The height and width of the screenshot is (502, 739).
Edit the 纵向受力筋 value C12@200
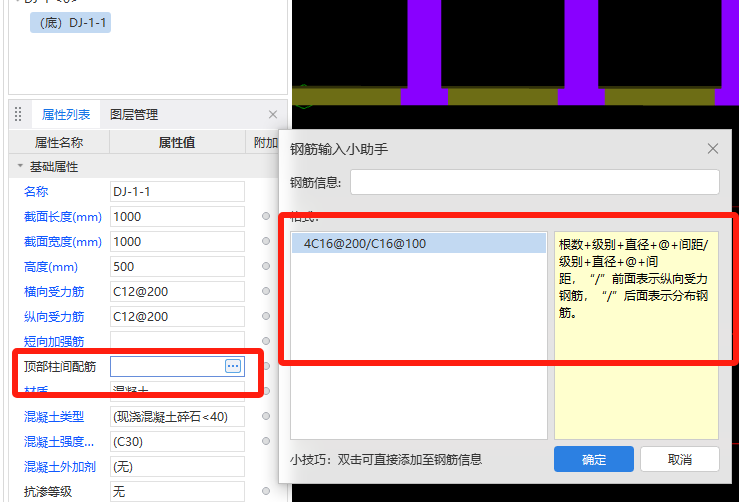pos(177,316)
